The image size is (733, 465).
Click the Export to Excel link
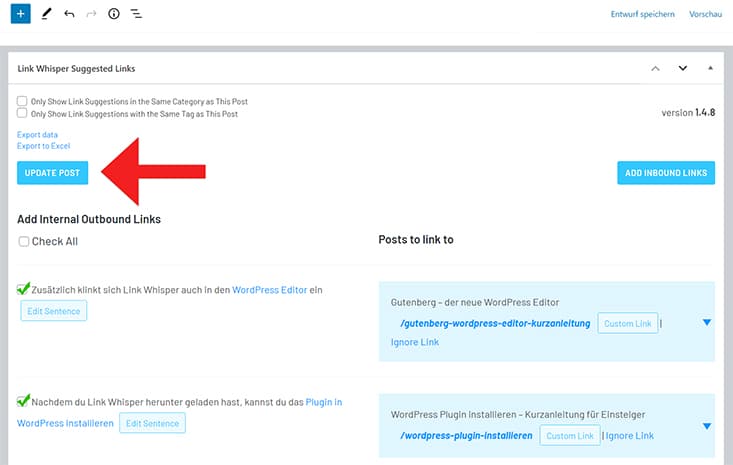[x=43, y=146]
